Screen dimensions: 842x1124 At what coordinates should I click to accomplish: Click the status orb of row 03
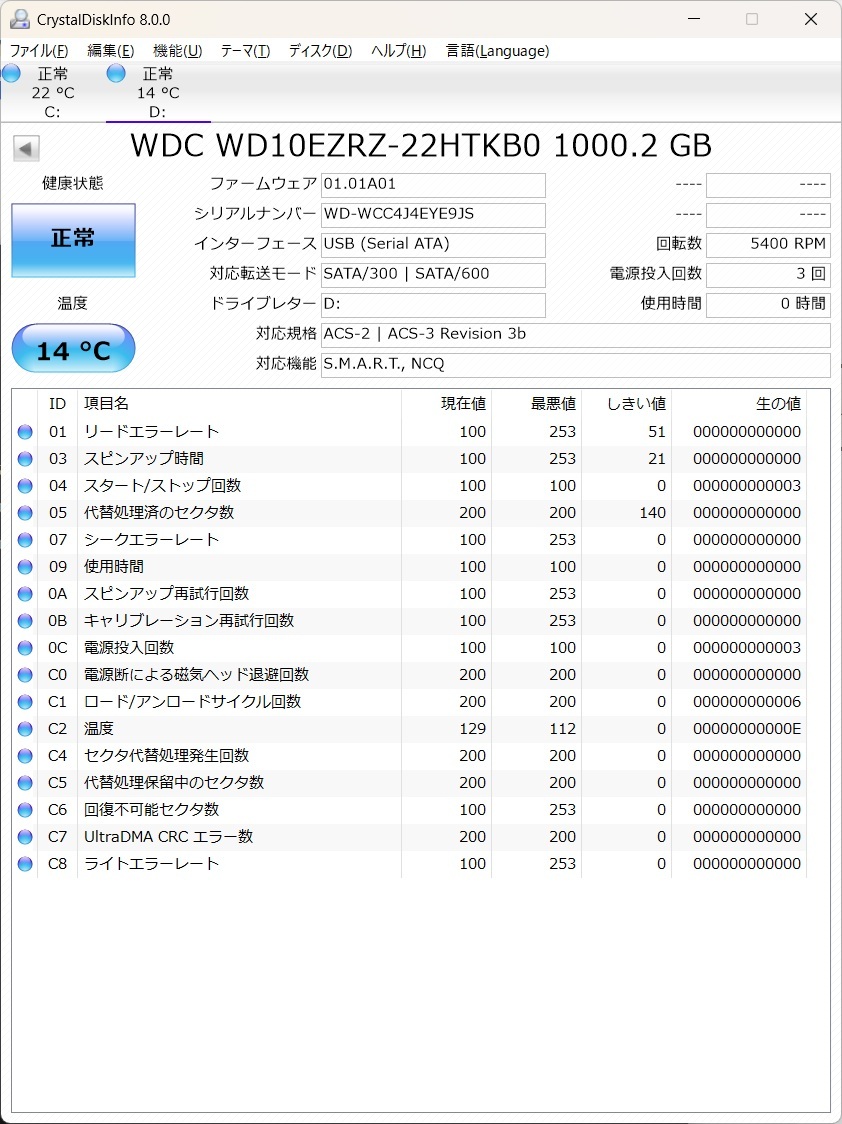25,459
